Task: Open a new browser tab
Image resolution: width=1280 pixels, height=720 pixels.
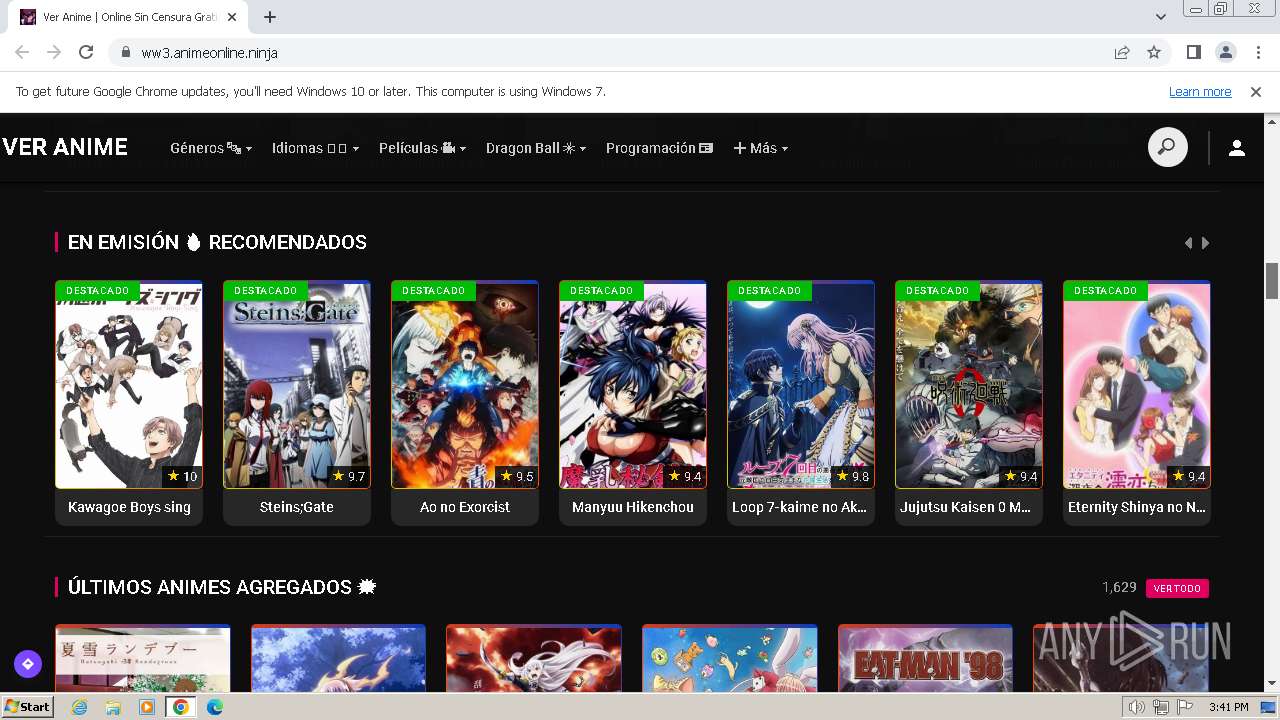Action: [x=270, y=17]
